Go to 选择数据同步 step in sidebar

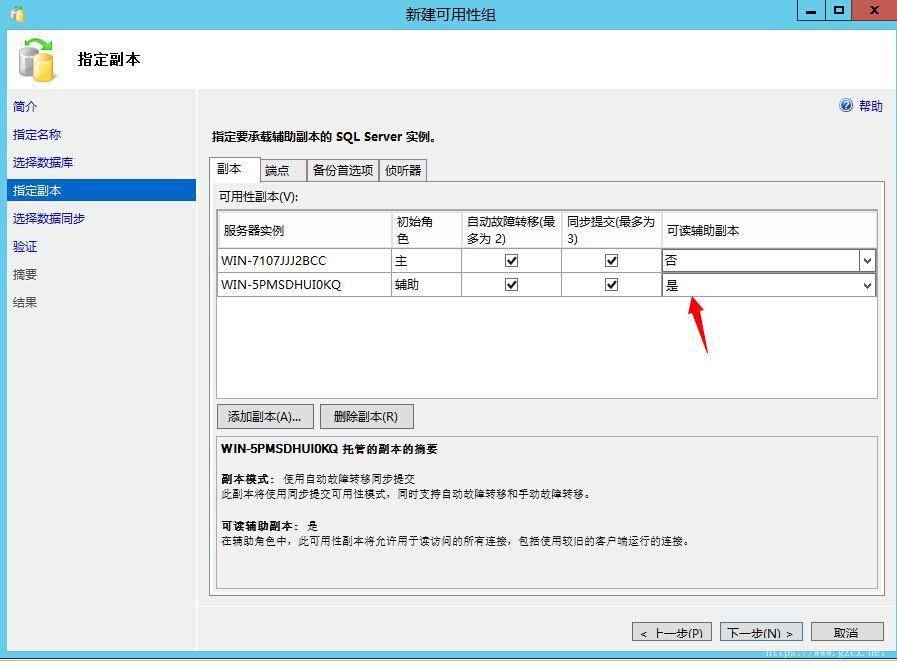coord(49,218)
